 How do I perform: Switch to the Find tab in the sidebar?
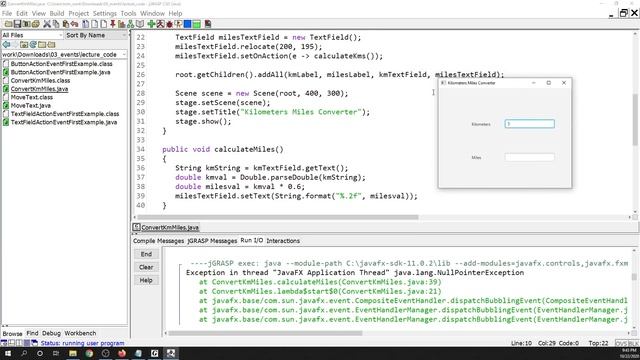pyautogui.click(x=32, y=333)
